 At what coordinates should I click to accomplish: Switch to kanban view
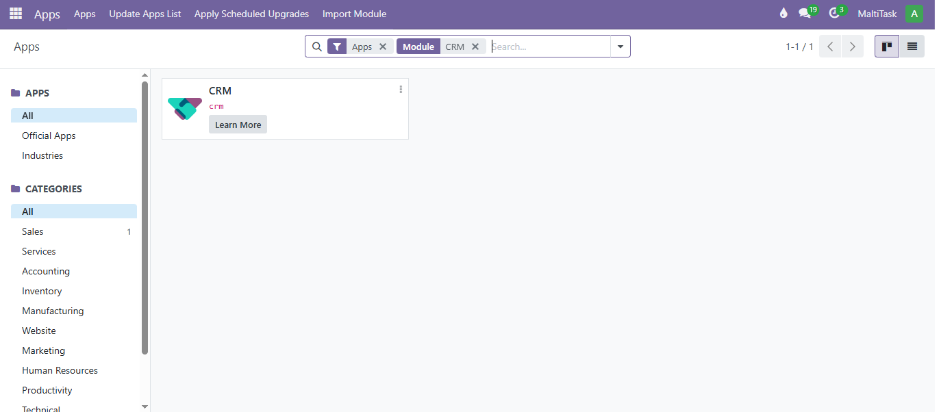click(886, 47)
